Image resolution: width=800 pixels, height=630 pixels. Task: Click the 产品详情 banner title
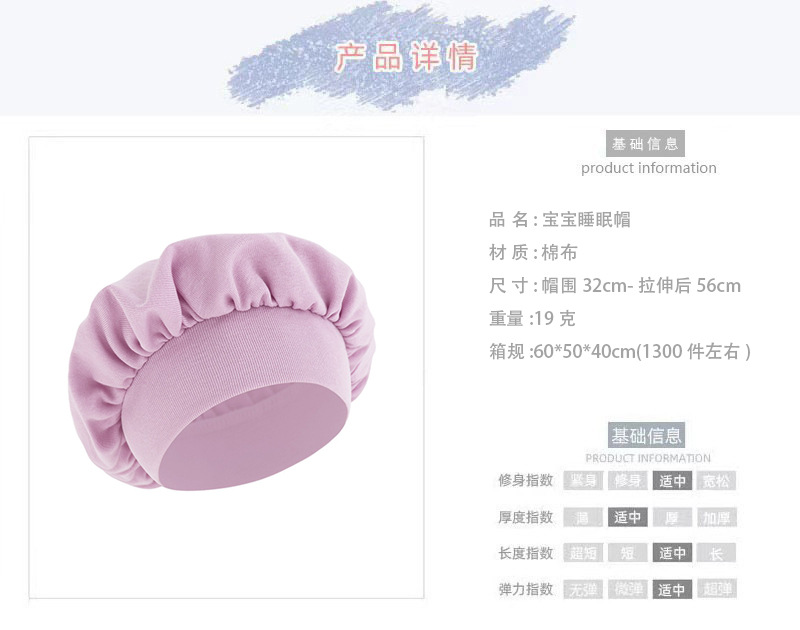(406, 57)
